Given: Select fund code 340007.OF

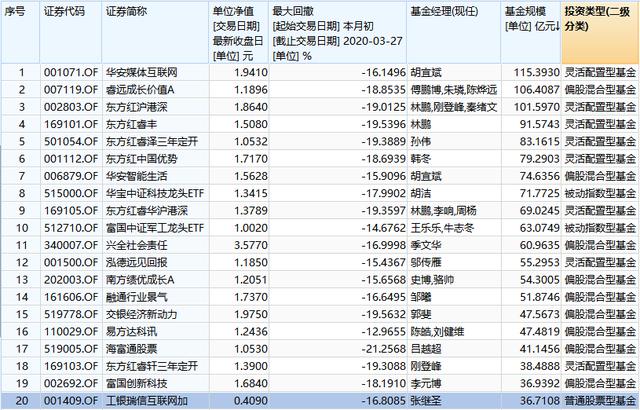Looking at the screenshot, I should 71,245.
